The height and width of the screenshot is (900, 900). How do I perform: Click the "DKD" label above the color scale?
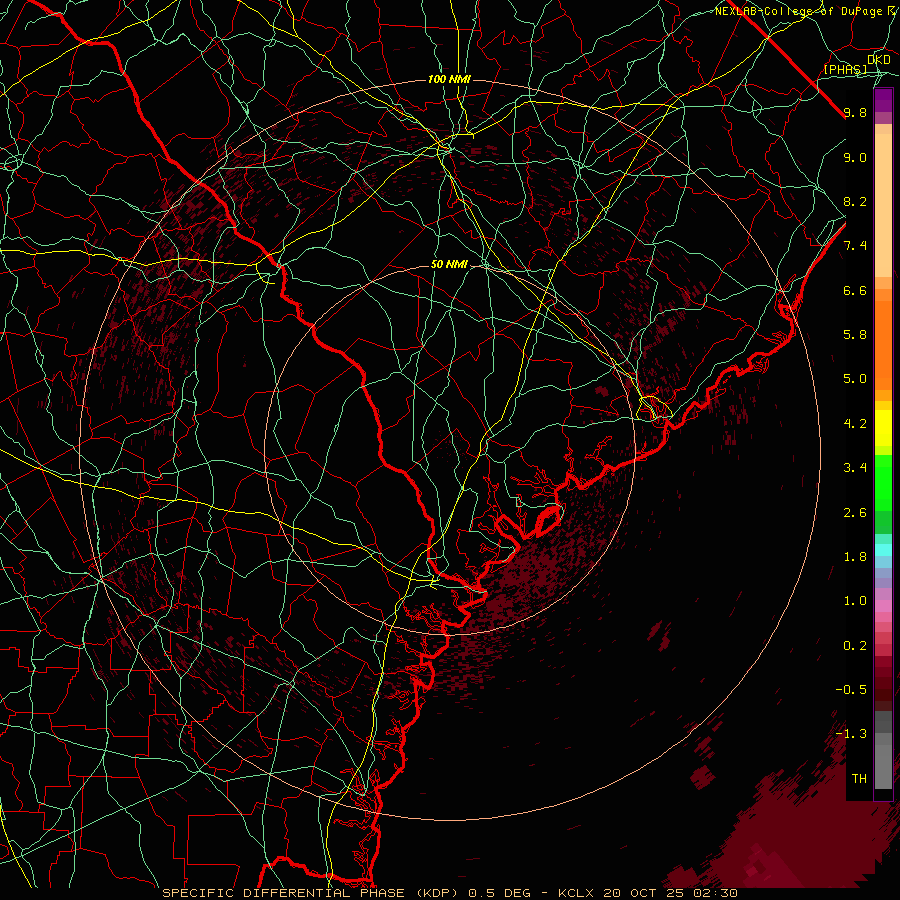(x=879, y=60)
